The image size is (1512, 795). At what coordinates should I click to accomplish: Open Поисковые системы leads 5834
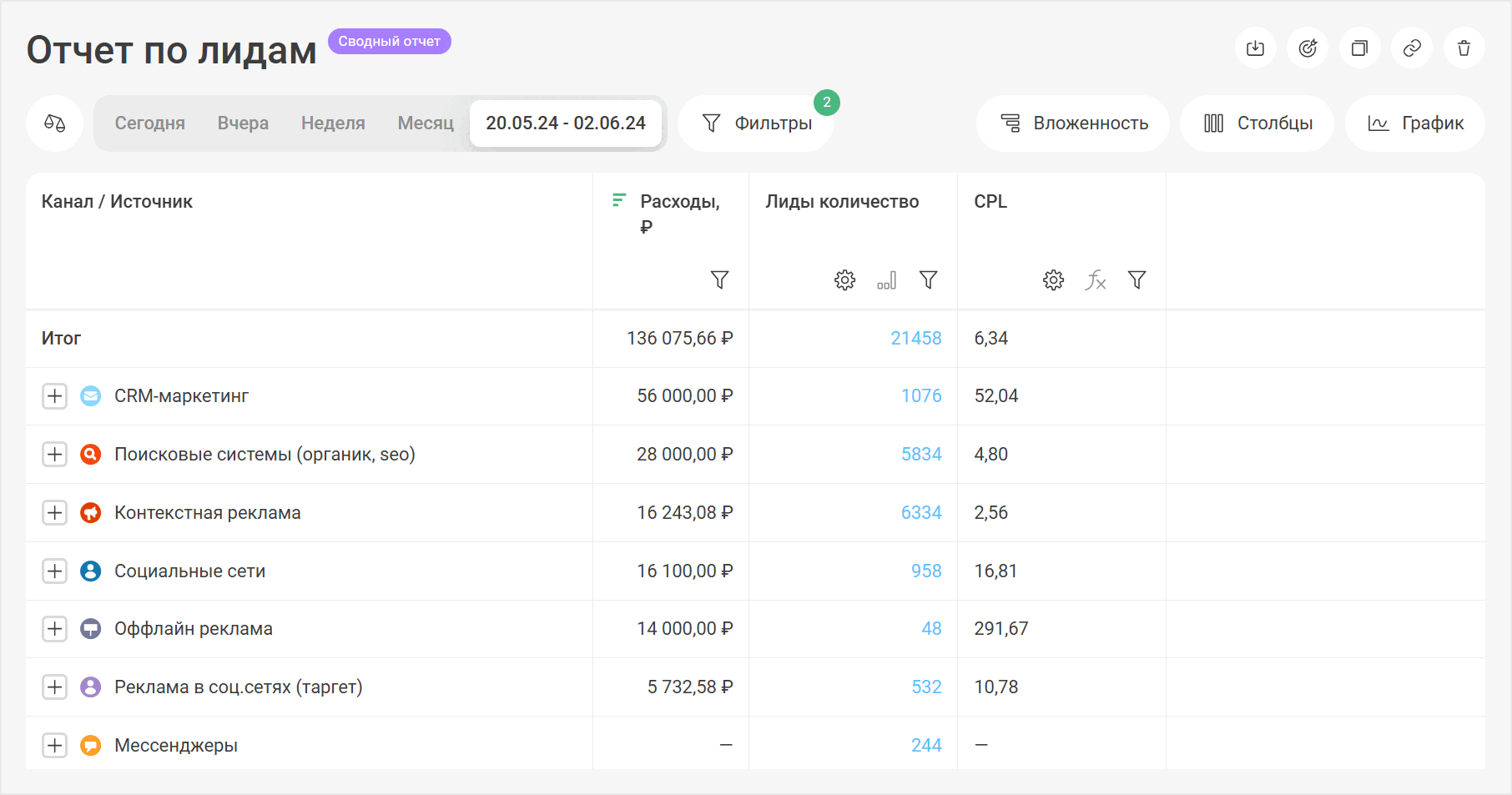(x=921, y=455)
